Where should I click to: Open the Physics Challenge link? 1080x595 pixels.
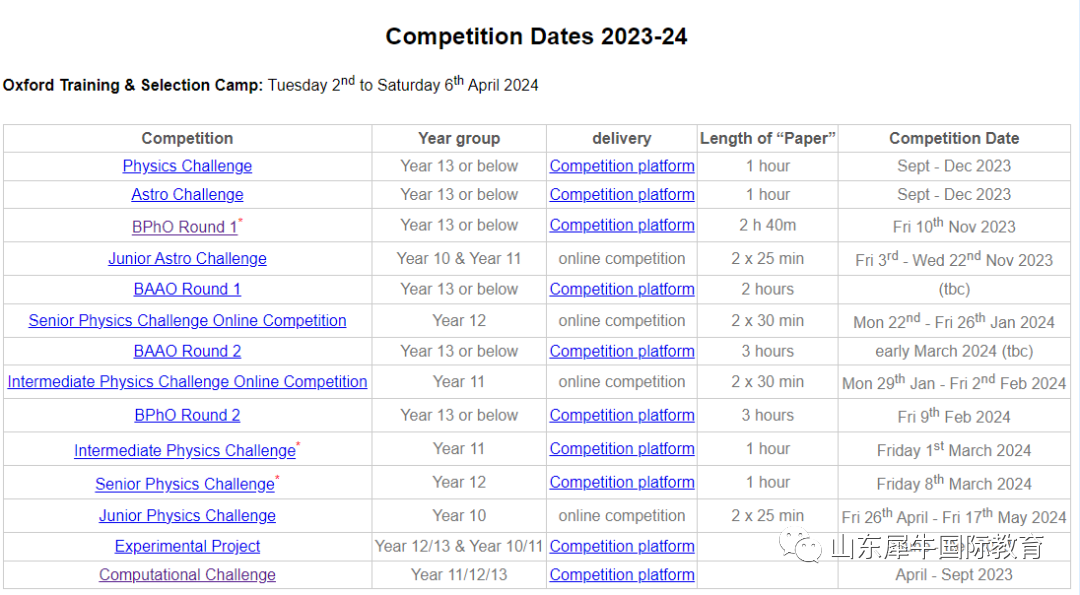pos(187,166)
